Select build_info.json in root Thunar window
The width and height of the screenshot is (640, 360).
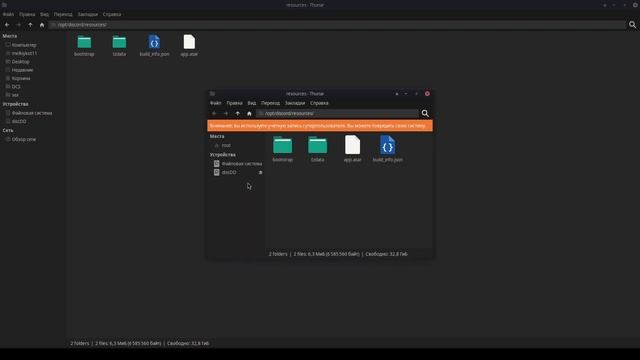pyautogui.click(x=388, y=149)
